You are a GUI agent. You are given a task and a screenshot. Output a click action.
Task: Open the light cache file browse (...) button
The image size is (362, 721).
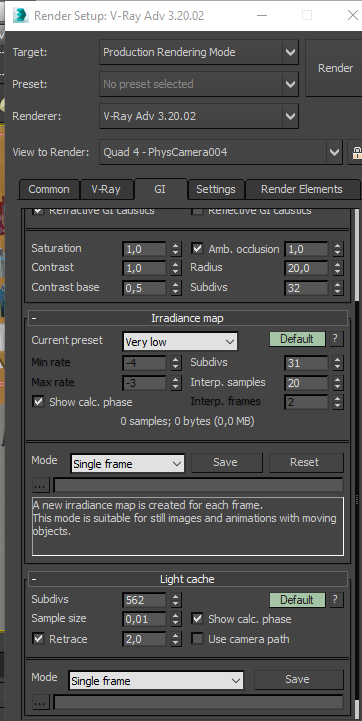[41, 702]
